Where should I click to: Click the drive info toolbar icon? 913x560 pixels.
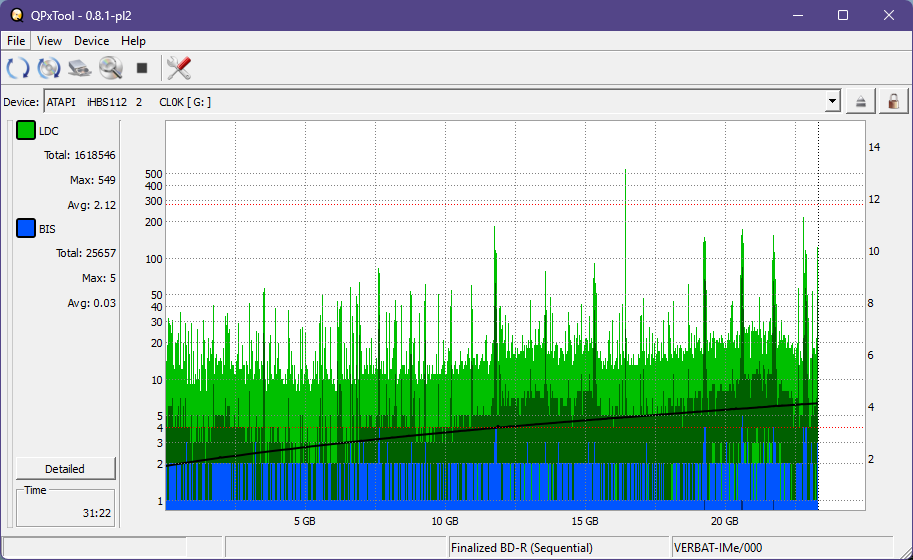click(80, 68)
